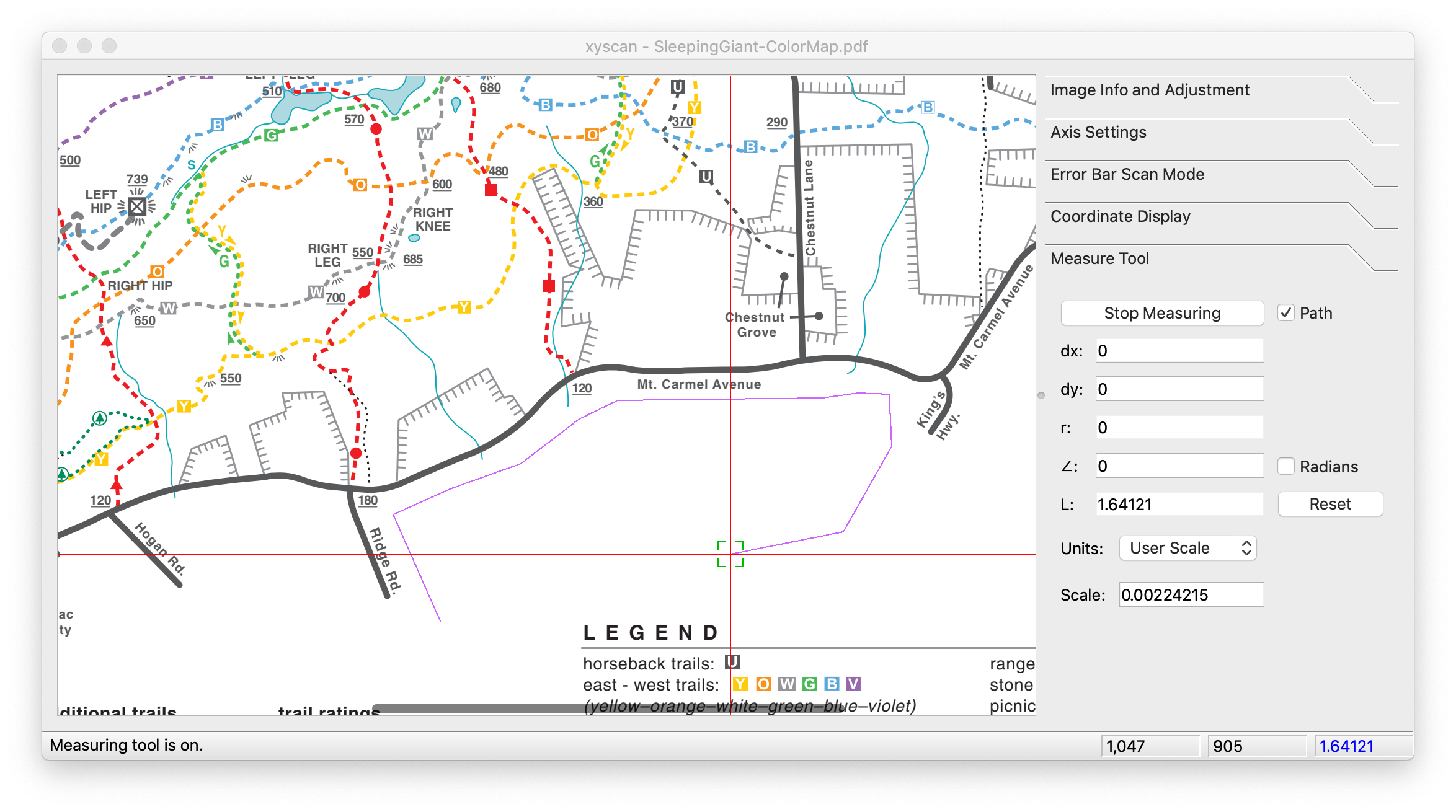Open the Units User Scale dropdown
This screenshot has width=1456, height=812.
(1187, 549)
